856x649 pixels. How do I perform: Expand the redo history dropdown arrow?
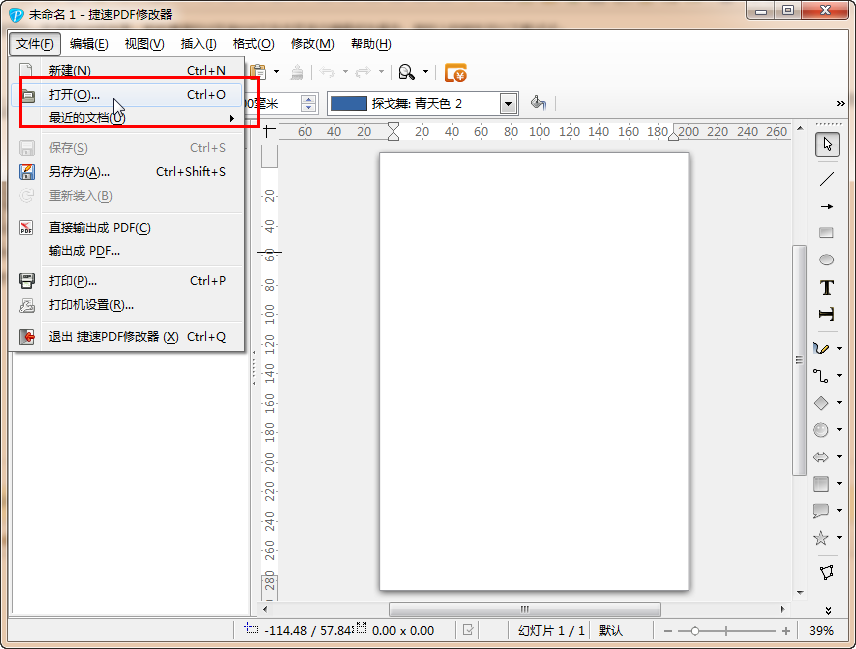[x=381, y=72]
